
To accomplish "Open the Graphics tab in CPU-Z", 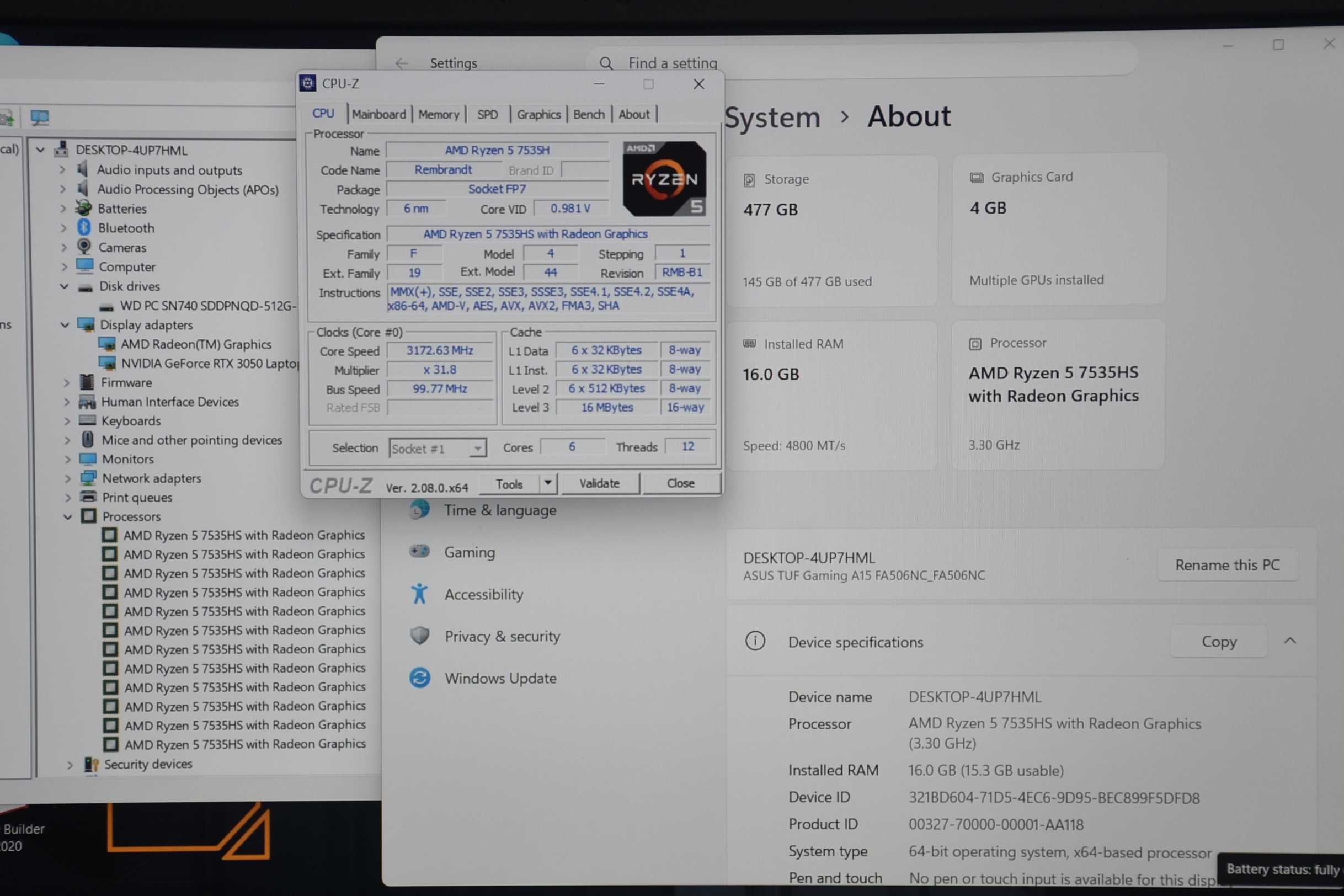I will tap(538, 114).
